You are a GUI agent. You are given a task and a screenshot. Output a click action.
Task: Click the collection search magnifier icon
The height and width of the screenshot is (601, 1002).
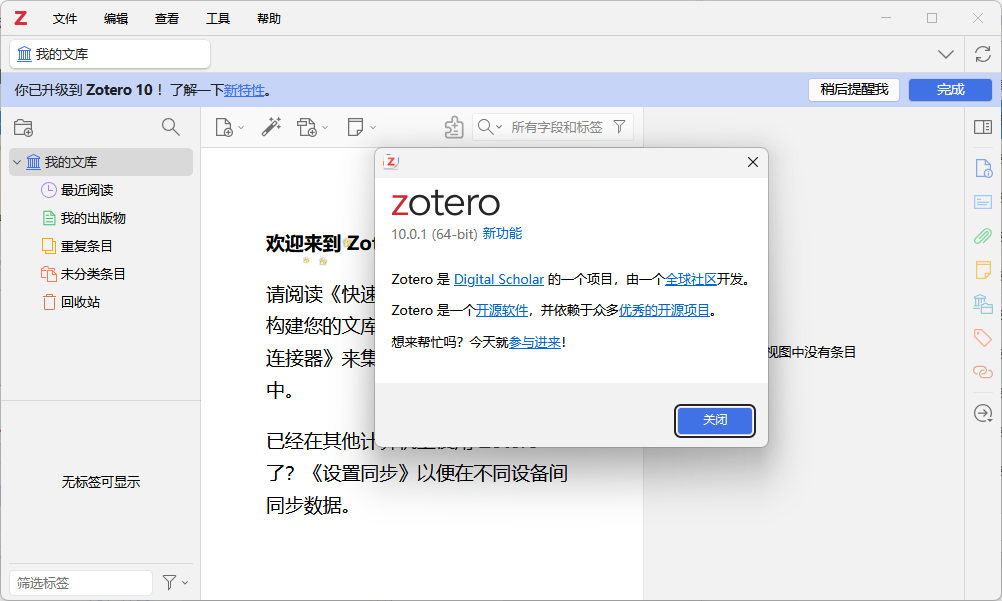[x=171, y=127]
